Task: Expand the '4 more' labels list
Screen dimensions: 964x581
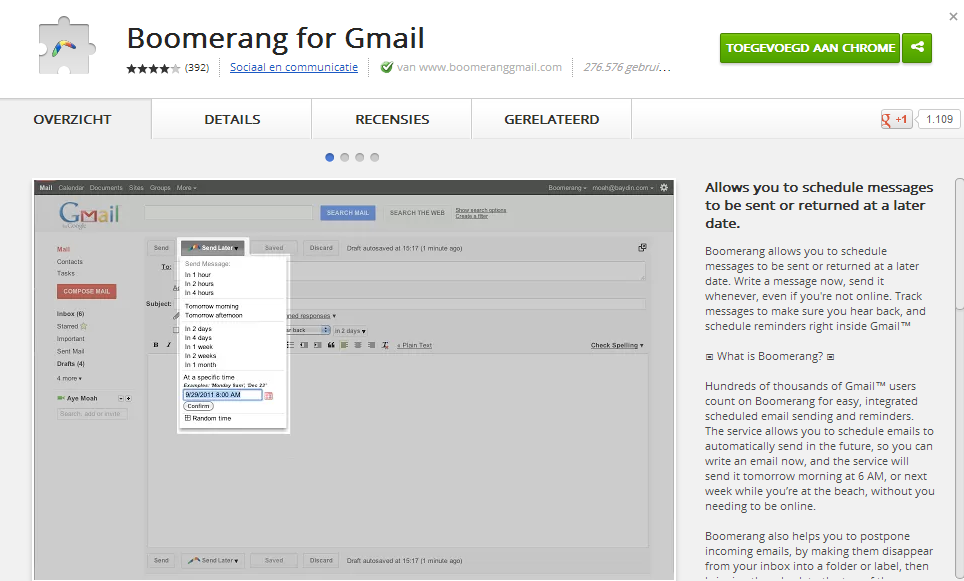Action: 70,378
